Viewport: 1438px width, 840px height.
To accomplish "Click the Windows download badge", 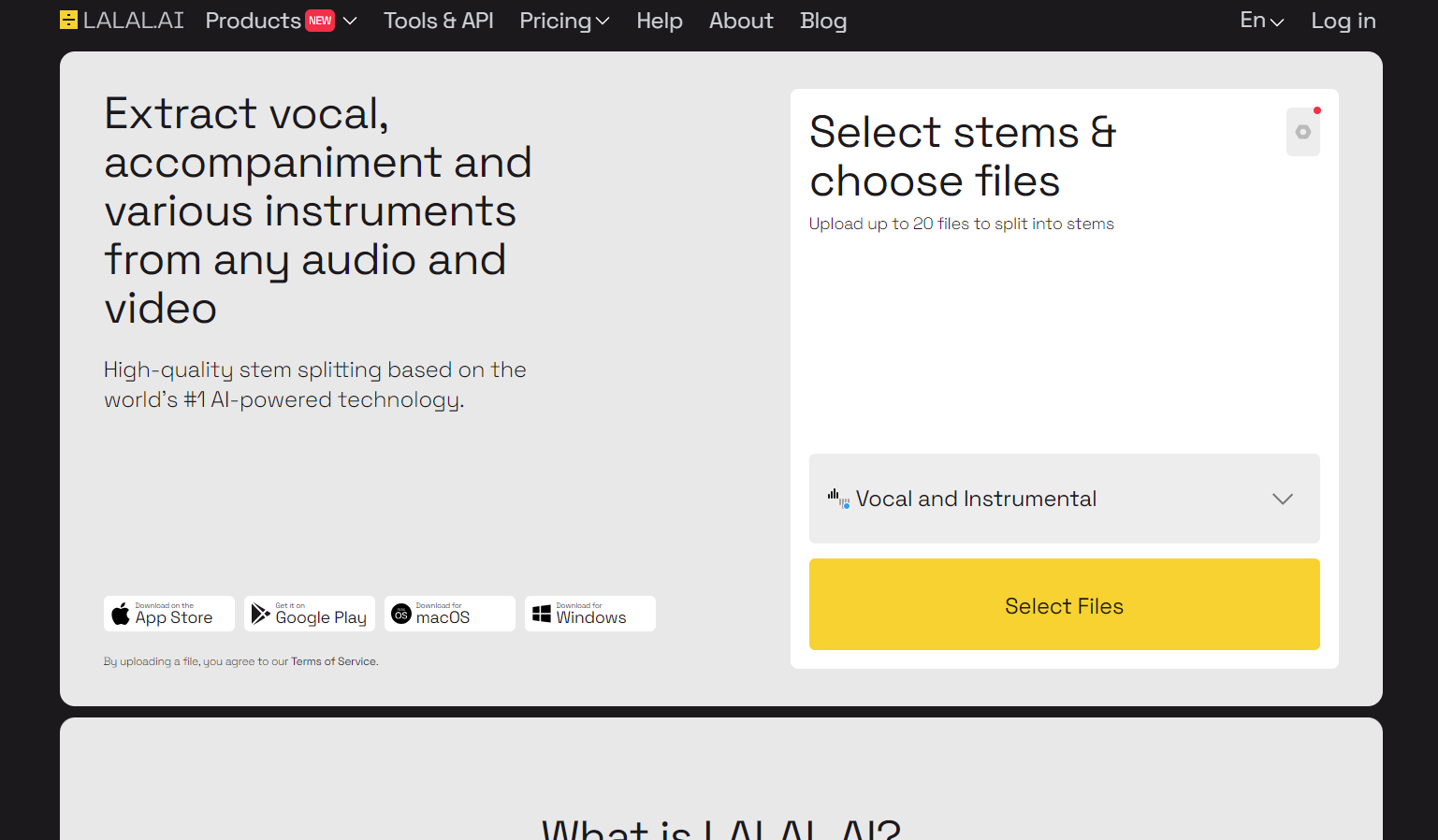I will (x=589, y=614).
